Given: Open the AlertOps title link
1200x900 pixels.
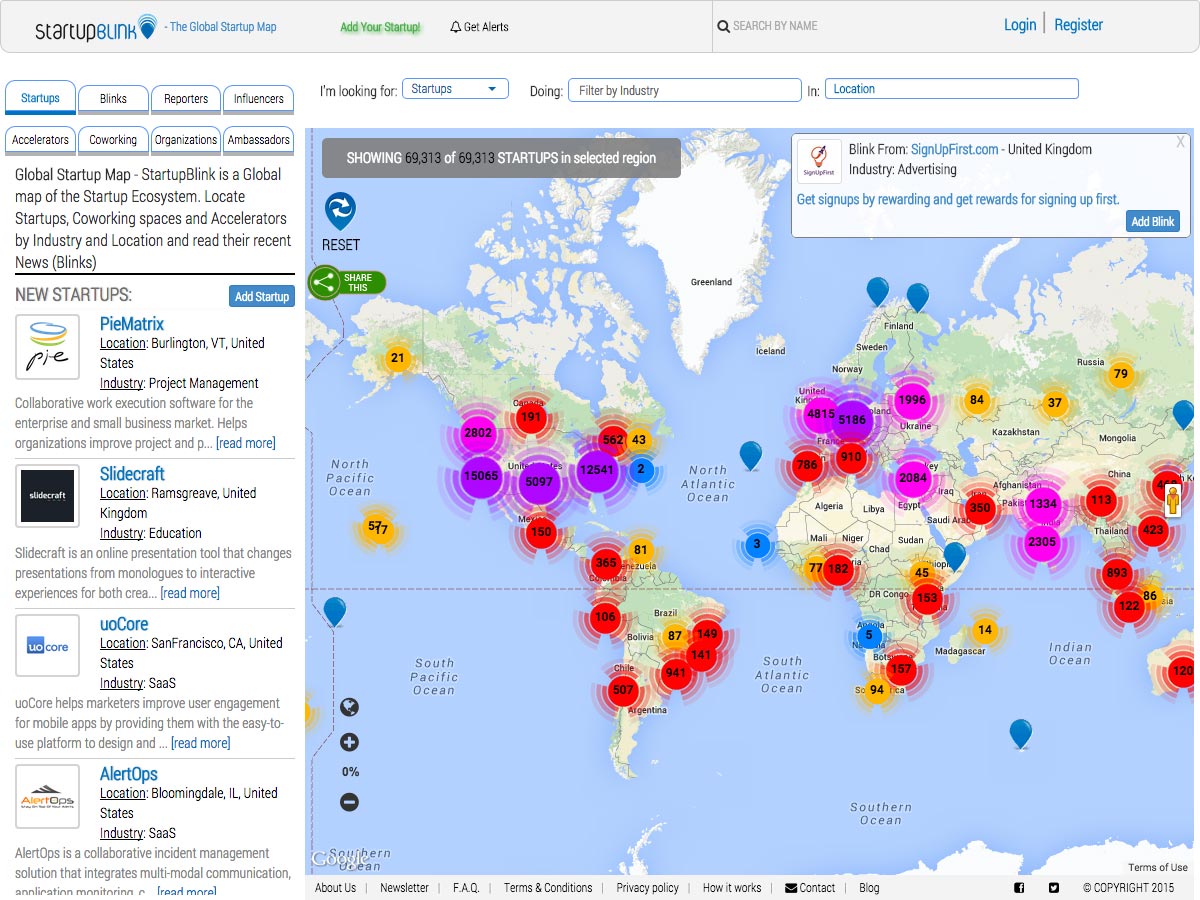Looking at the screenshot, I should point(129,774).
